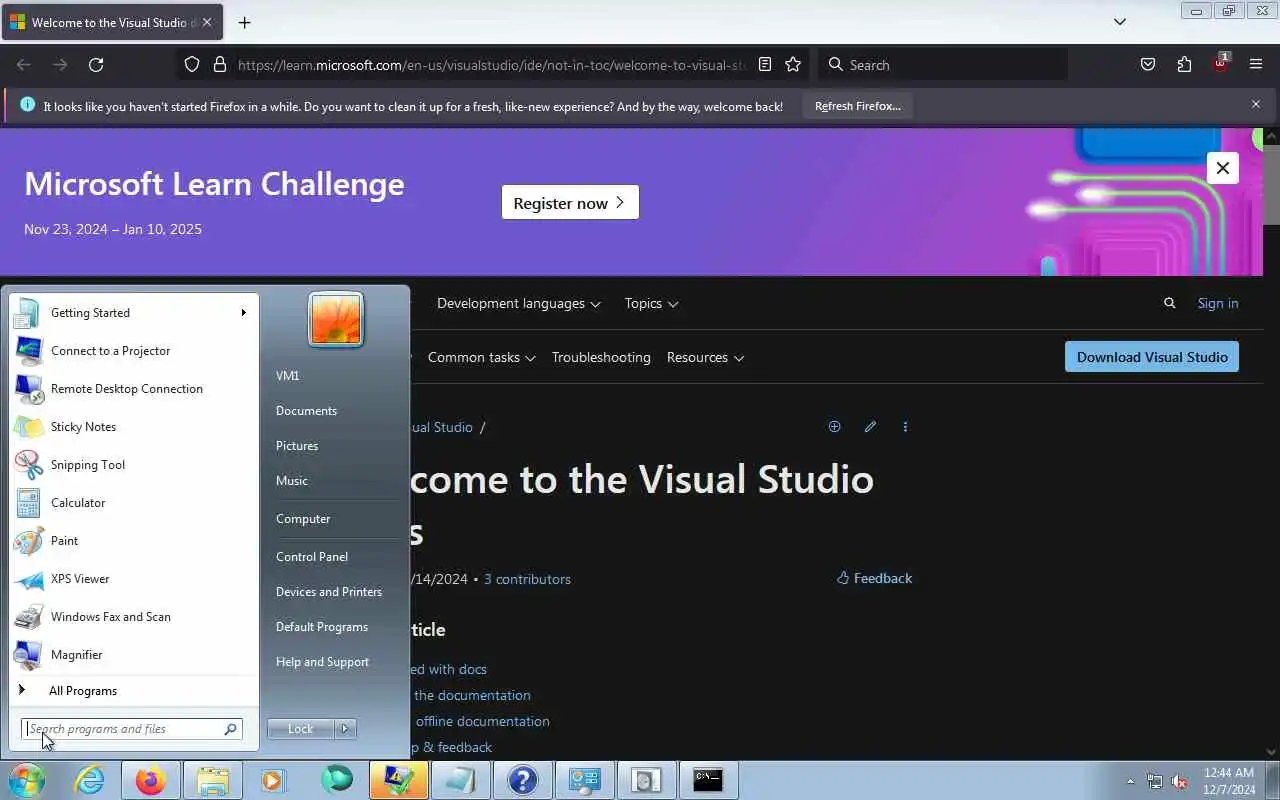Viewport: 1280px width, 800px height.
Task: Expand the Getting Started submenu arrow
Action: tap(243, 313)
